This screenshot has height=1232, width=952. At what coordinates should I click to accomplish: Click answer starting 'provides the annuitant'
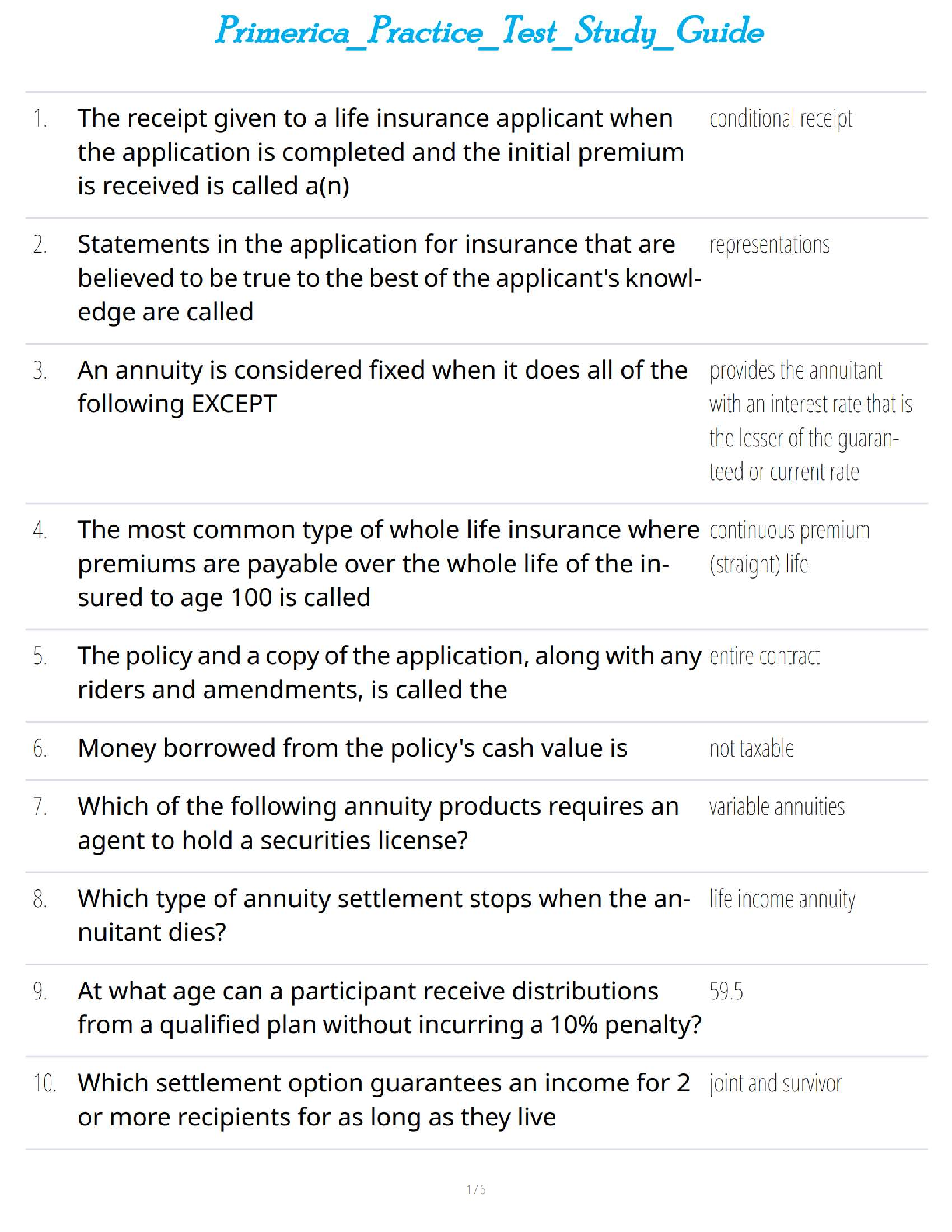809,421
